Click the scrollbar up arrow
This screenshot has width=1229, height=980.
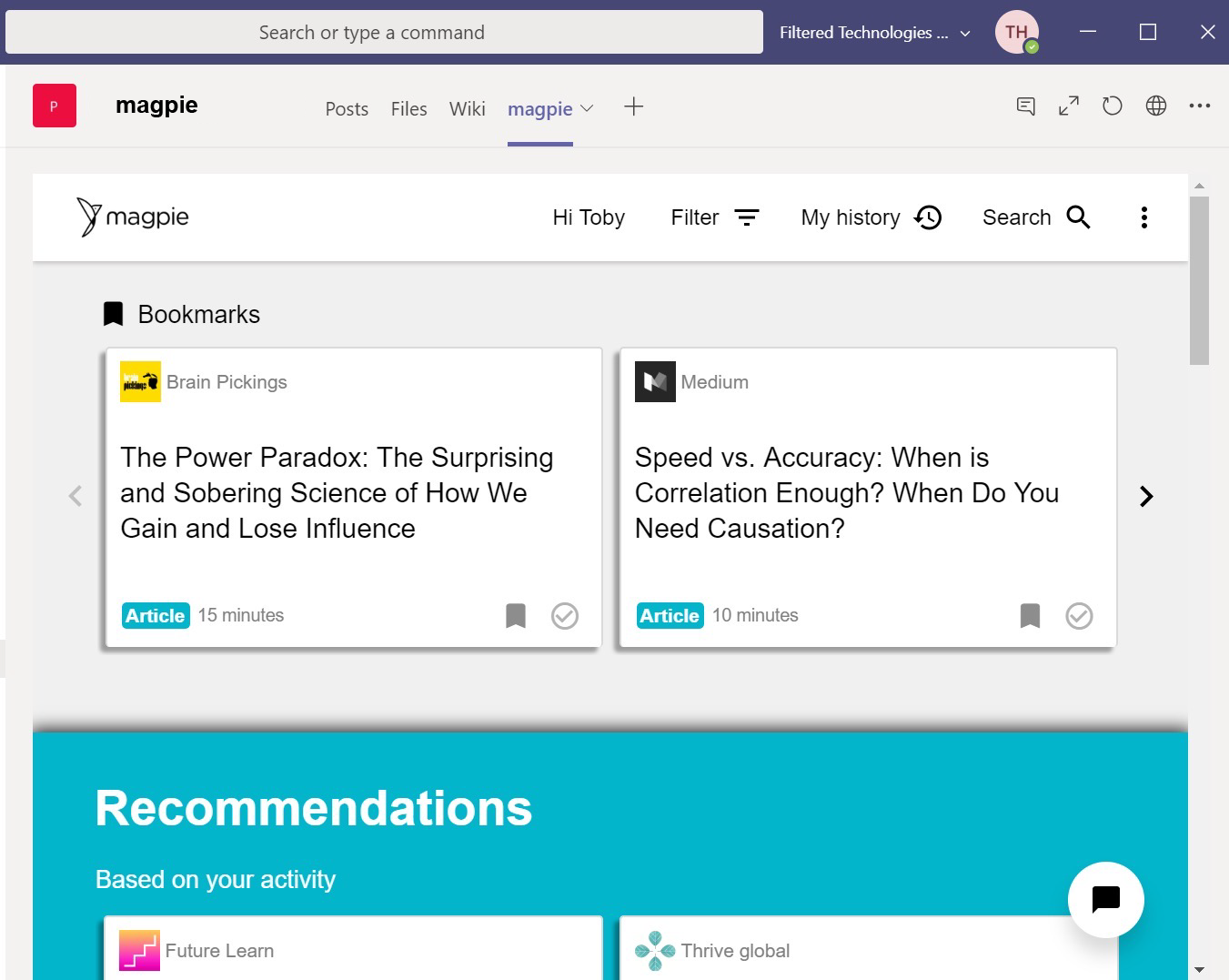click(x=1199, y=186)
